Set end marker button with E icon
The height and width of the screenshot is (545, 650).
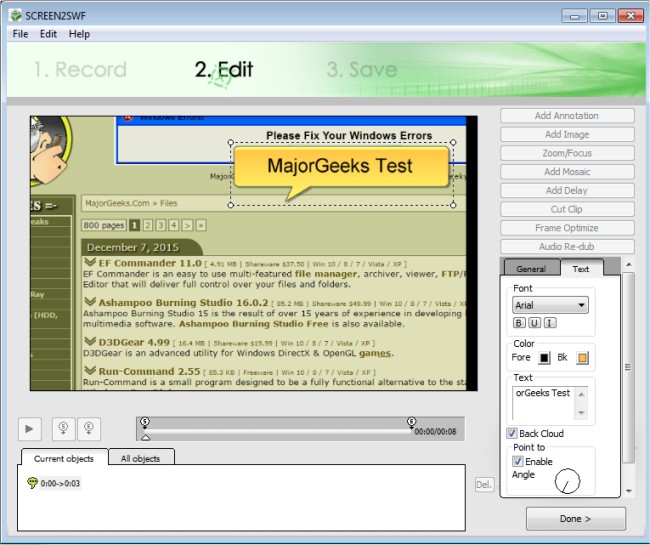pos(89,429)
